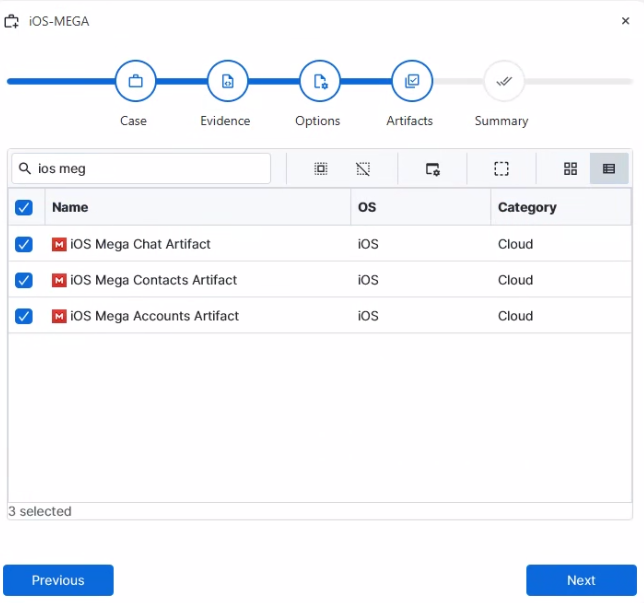This screenshot has height=603, width=644.
Task: Uncheck iOS Mega Contacts Artifact checkbox
Action: 24,280
